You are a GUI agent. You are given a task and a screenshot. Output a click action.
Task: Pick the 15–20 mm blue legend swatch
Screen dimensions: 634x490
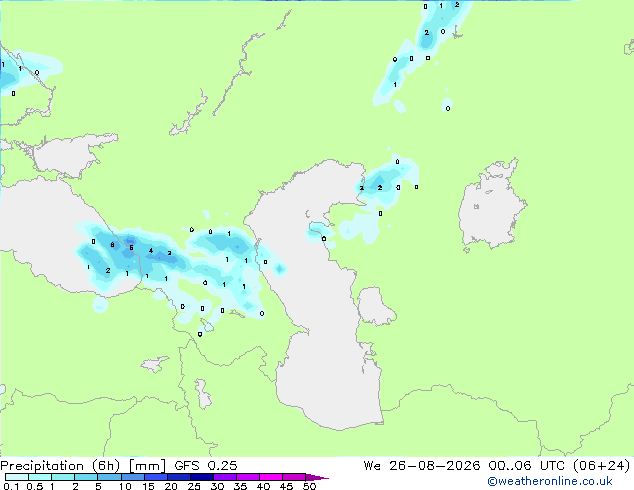pos(156,477)
